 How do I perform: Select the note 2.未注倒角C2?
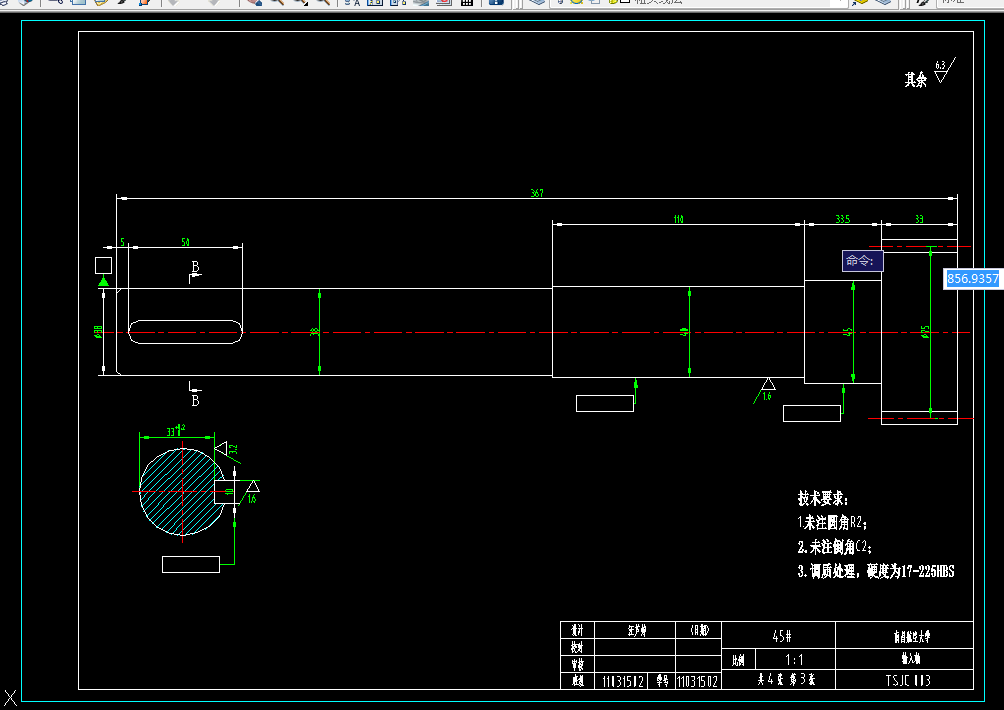[835, 547]
